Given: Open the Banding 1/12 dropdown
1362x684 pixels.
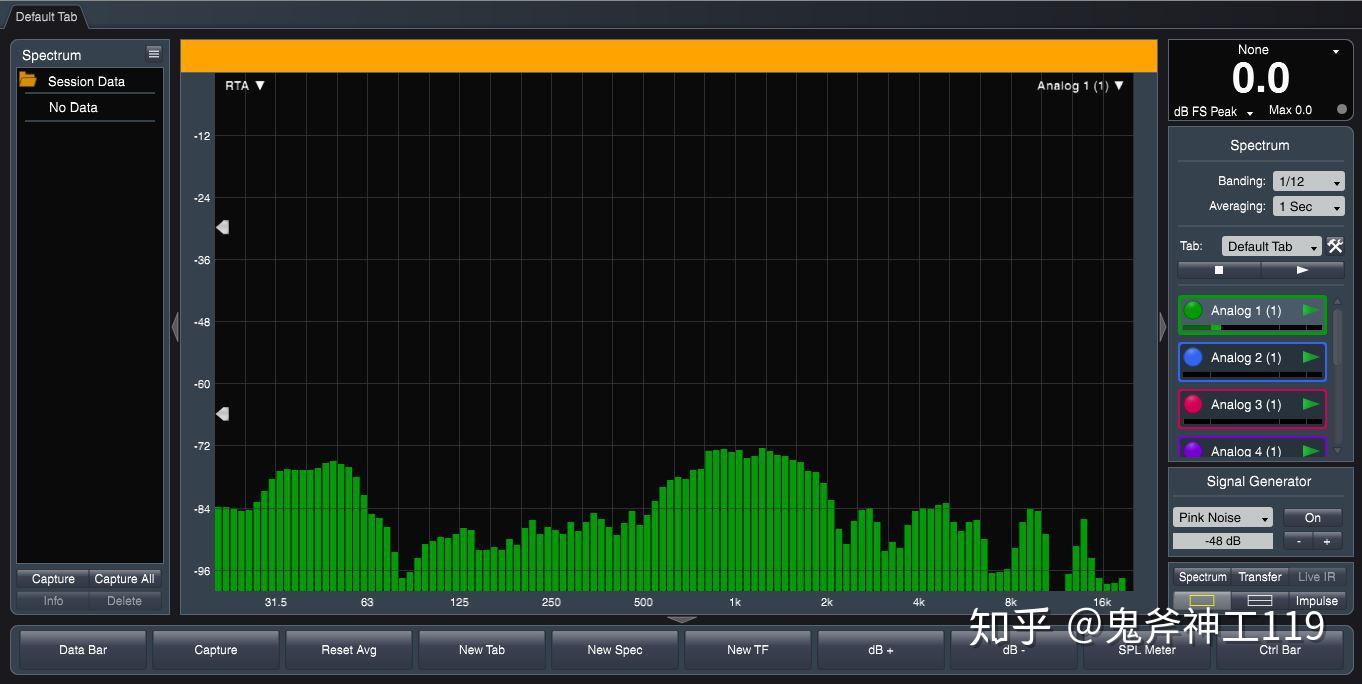Looking at the screenshot, I should 1308,182.
